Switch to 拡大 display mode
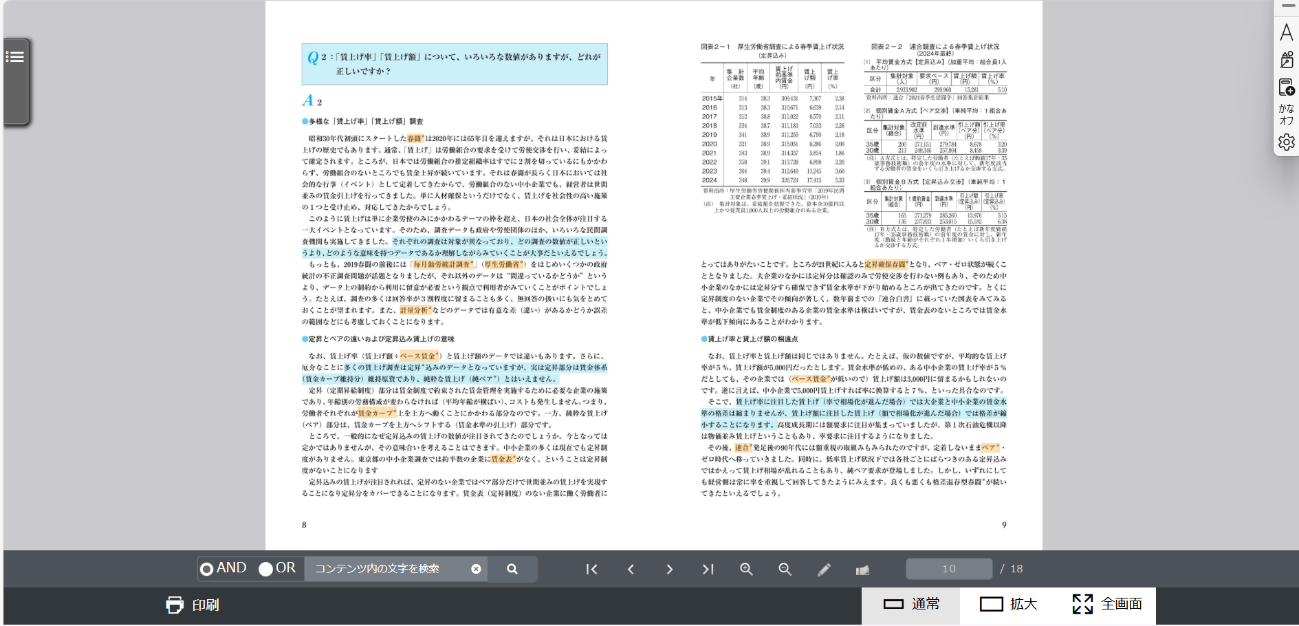The width and height of the screenshot is (1299, 626). click(1008, 605)
